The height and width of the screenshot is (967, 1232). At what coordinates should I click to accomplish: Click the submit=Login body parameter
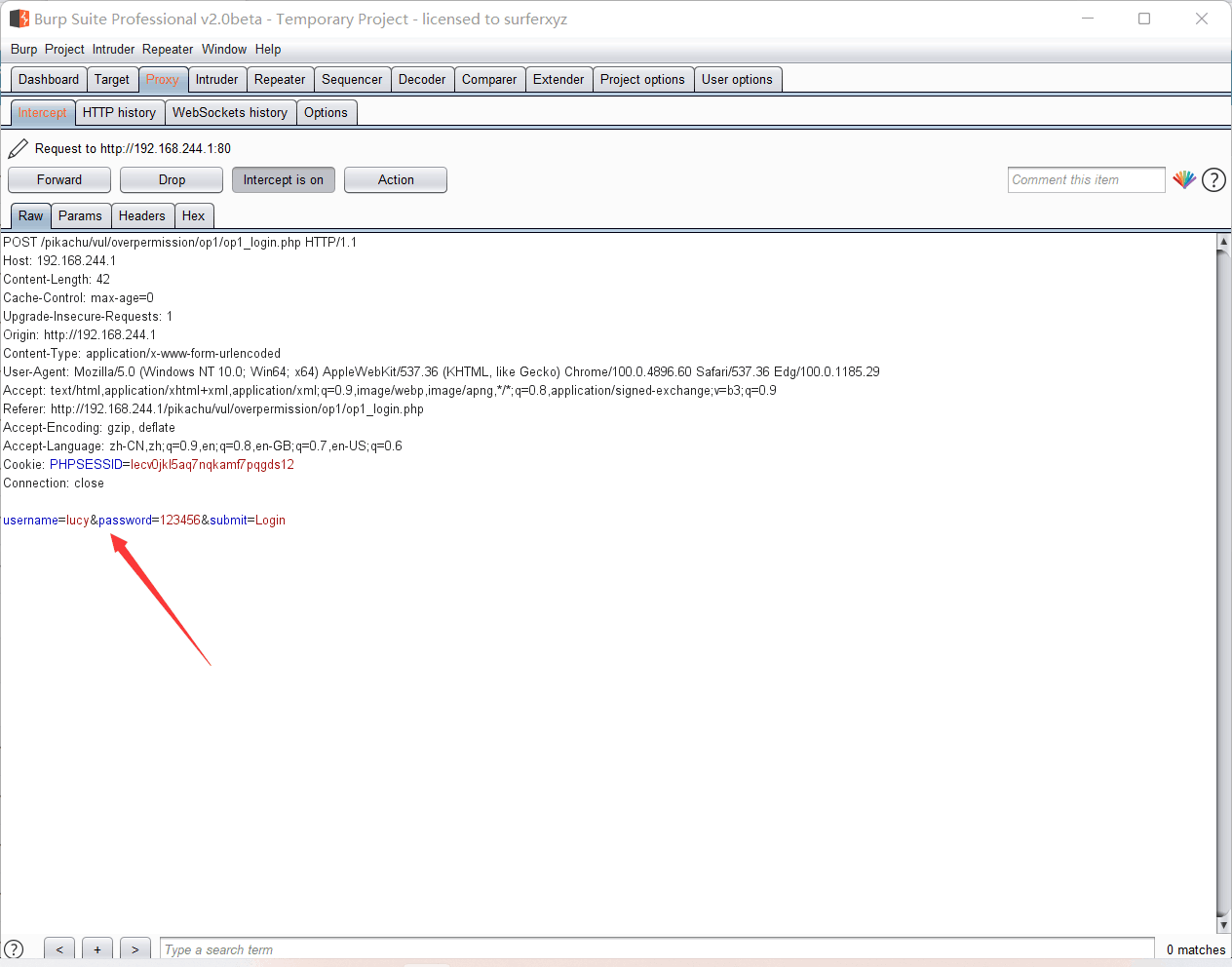[x=248, y=521]
